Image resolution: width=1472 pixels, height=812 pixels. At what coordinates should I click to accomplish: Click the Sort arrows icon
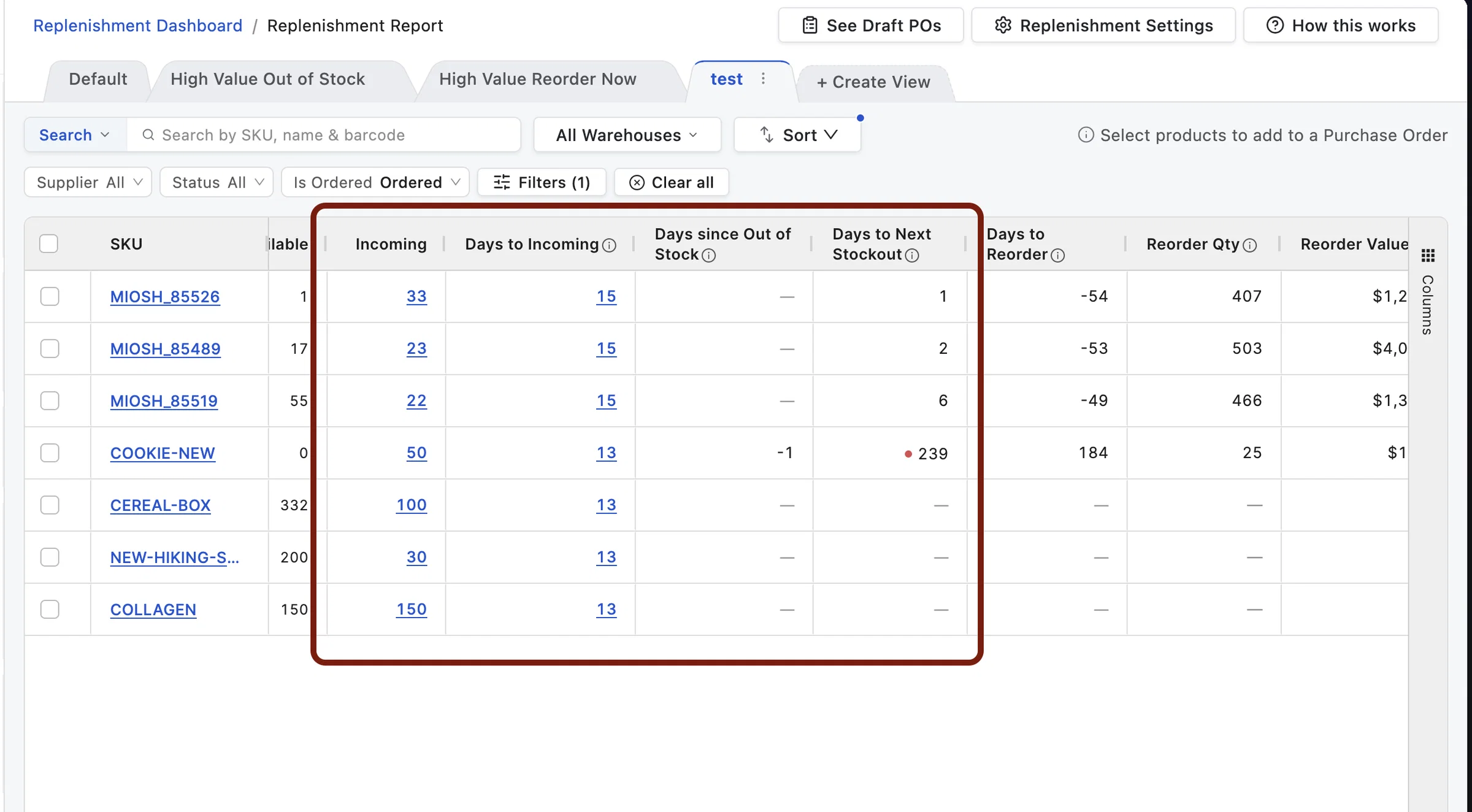tap(767, 134)
